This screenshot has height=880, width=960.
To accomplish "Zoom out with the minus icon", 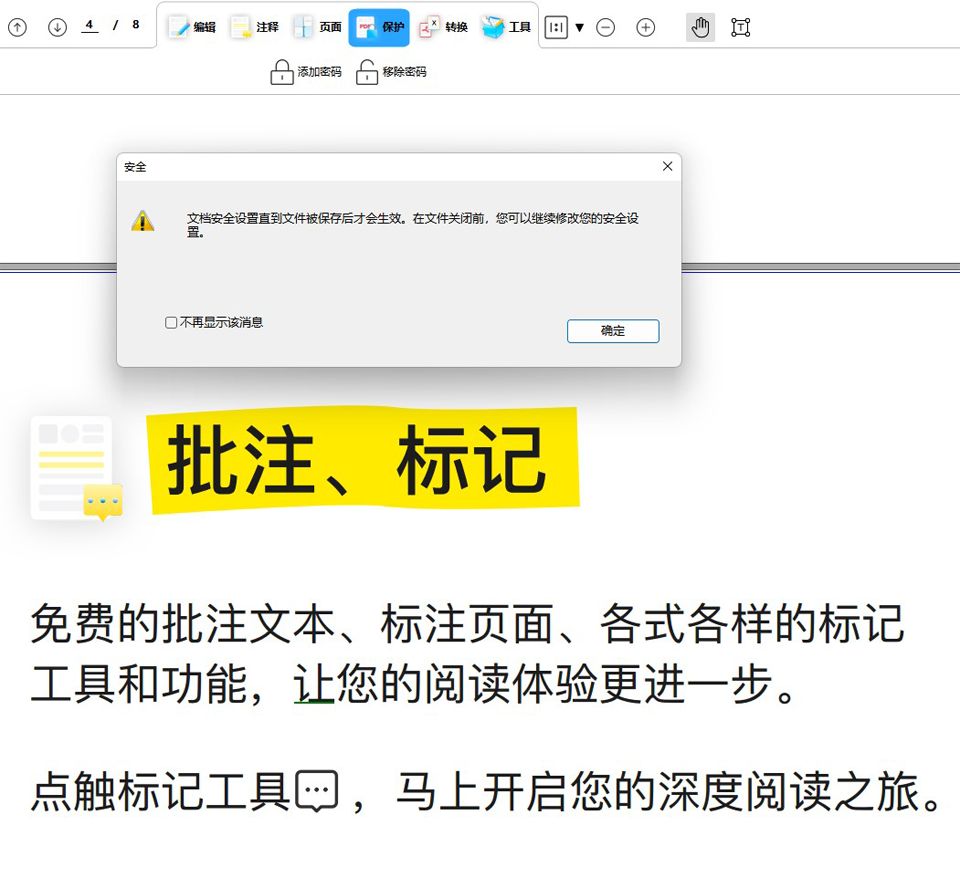I will click(606, 28).
